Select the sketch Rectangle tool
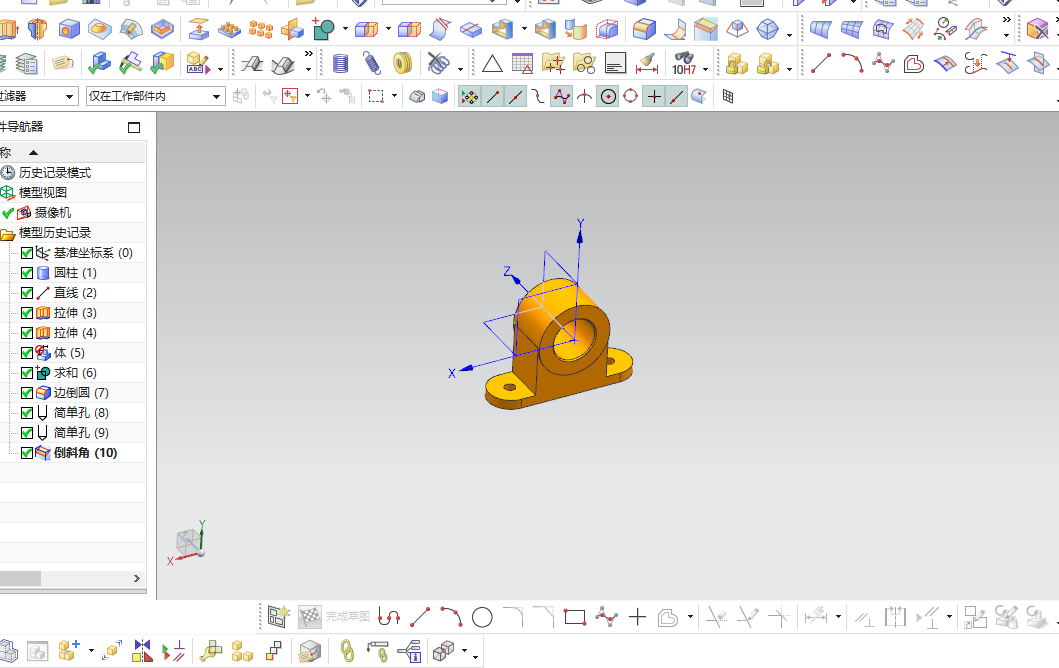 tap(575, 617)
